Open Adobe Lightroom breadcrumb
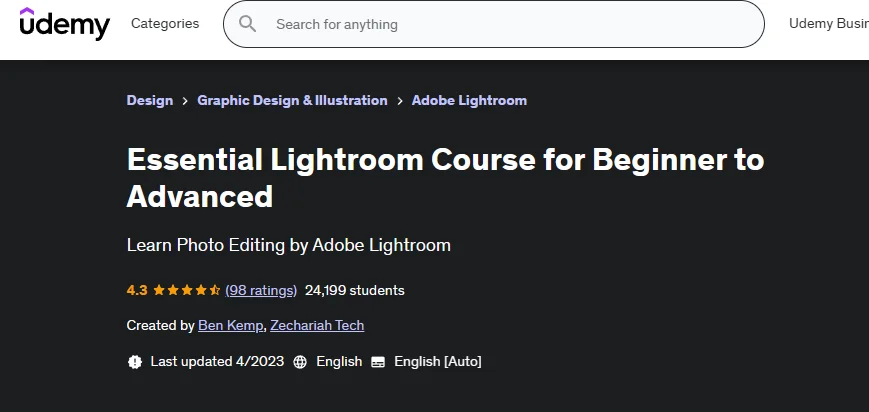The height and width of the screenshot is (412, 869). point(469,100)
